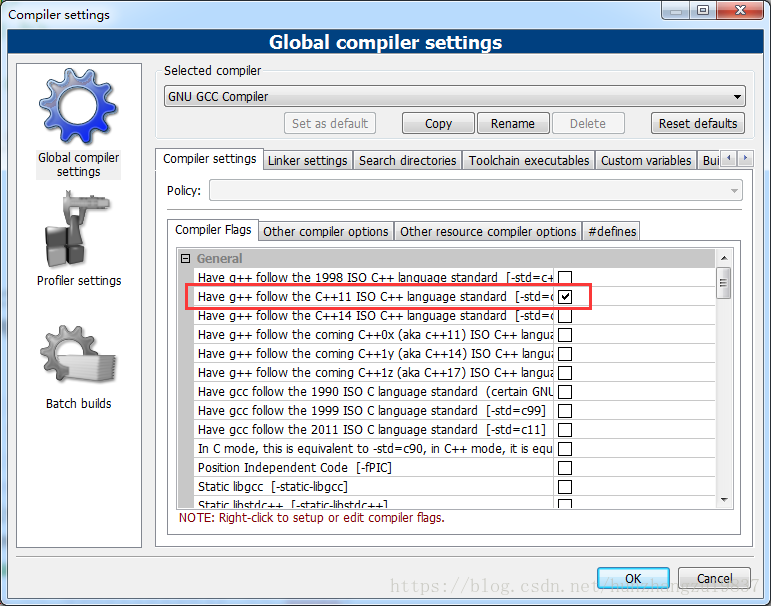Select the Compiler Flags sub-tab
771x606 pixels.
pyautogui.click(x=213, y=230)
